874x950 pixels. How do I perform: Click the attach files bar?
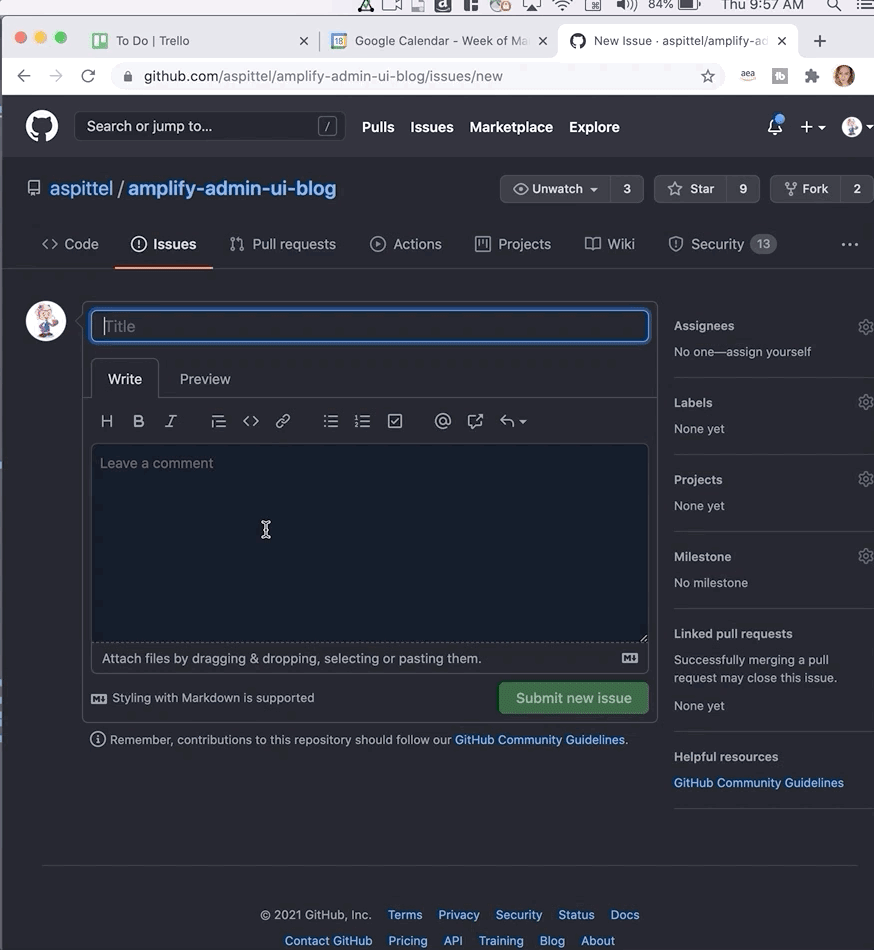369,659
